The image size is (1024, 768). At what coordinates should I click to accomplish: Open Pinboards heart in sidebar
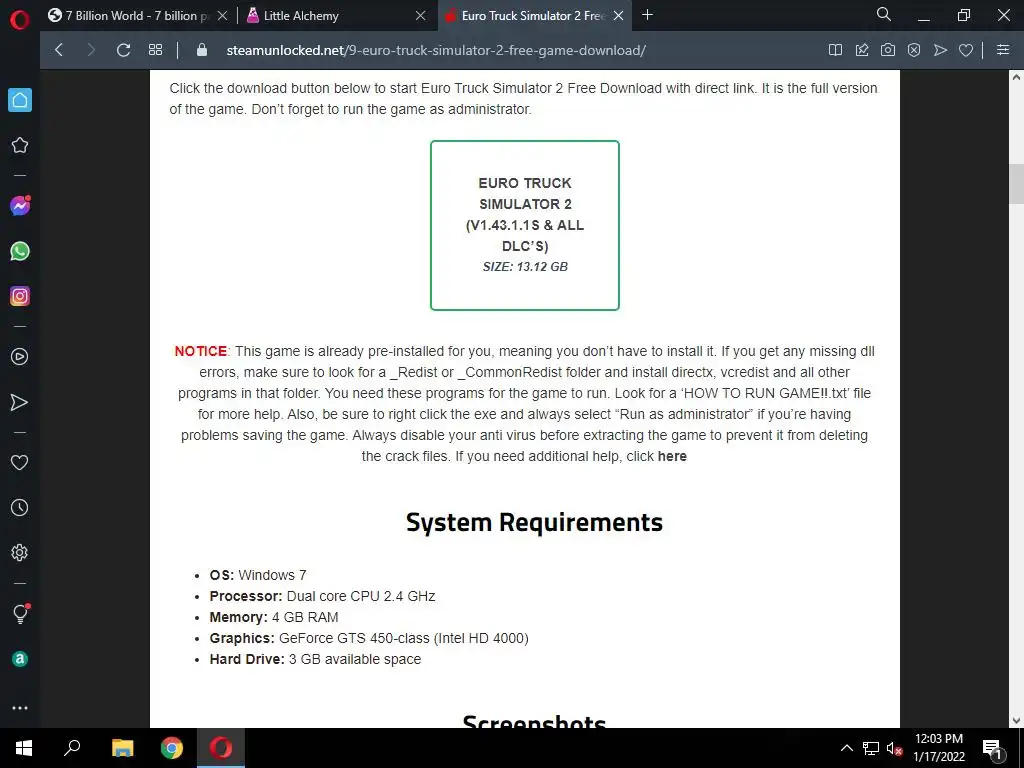pos(20,462)
